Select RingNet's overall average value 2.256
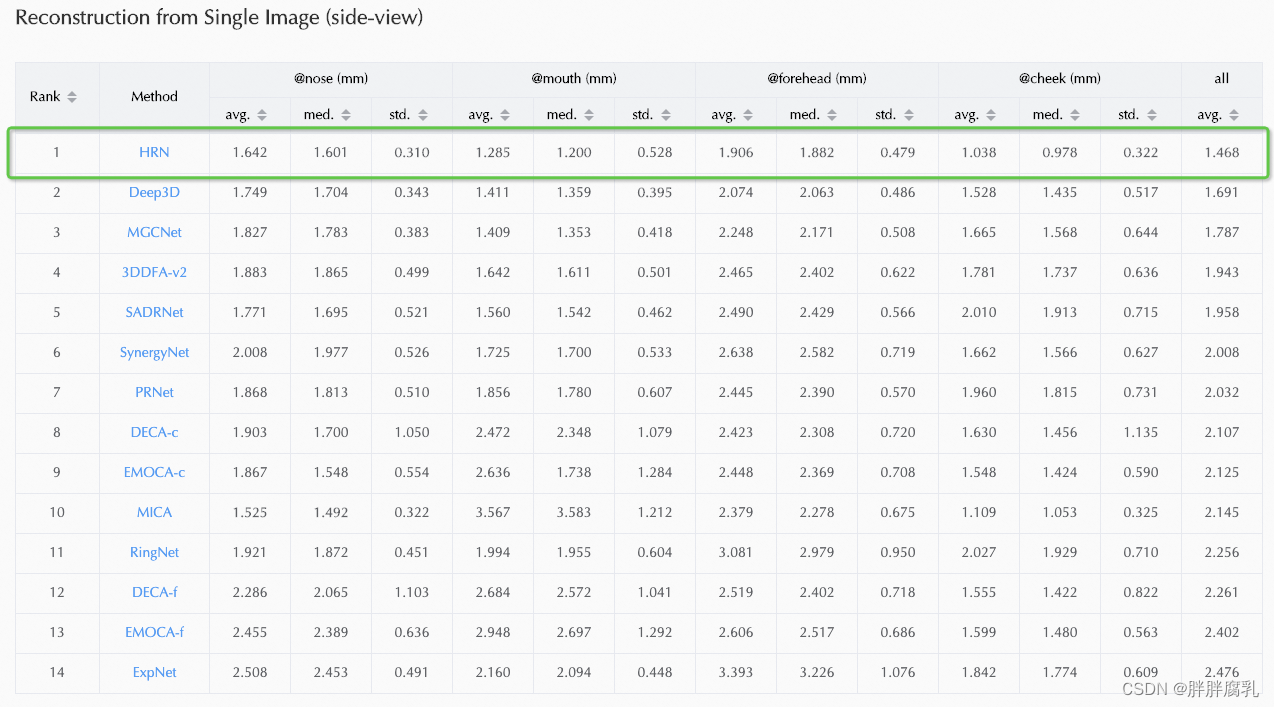 pyautogui.click(x=1222, y=552)
